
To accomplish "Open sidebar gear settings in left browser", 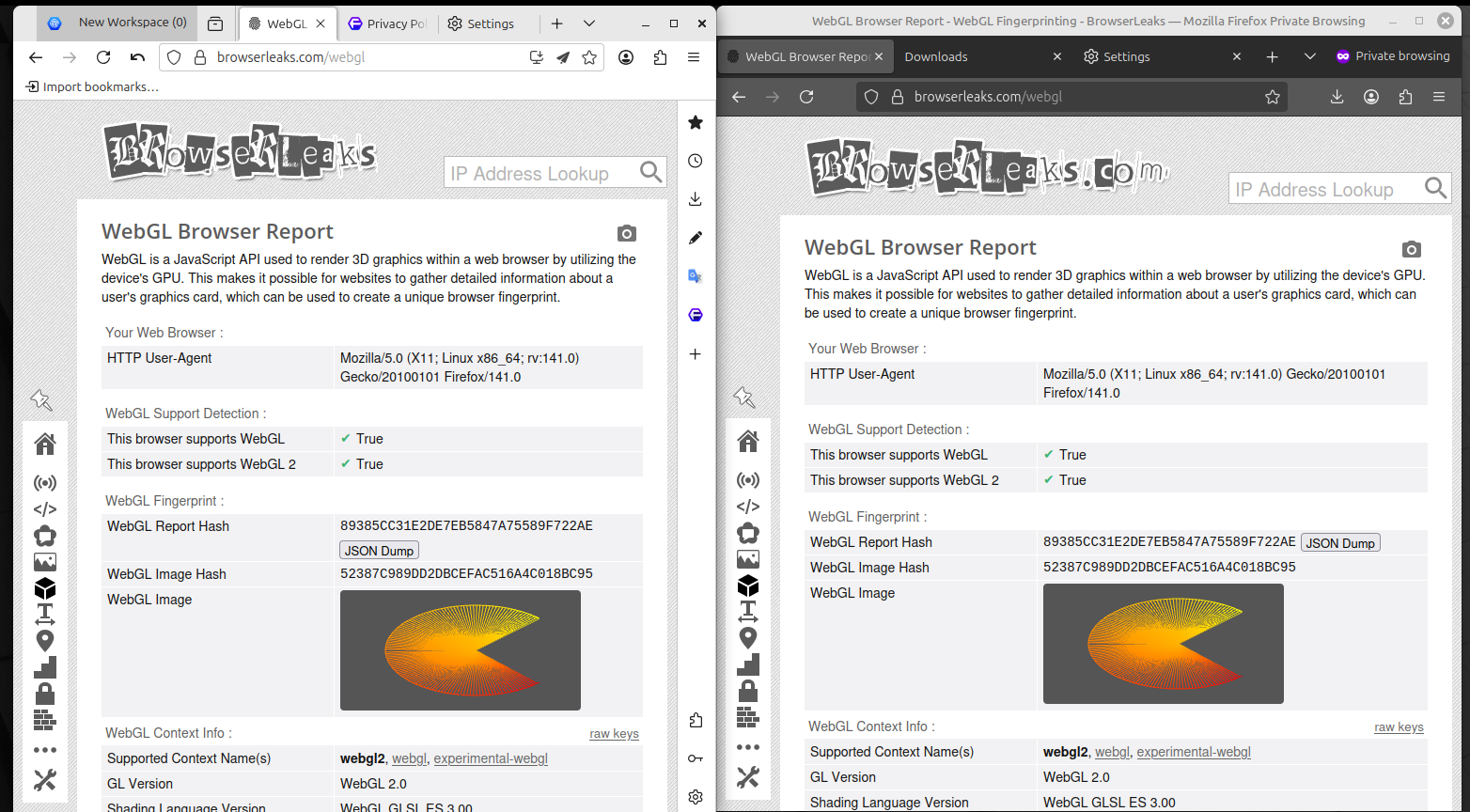I will tap(696, 797).
